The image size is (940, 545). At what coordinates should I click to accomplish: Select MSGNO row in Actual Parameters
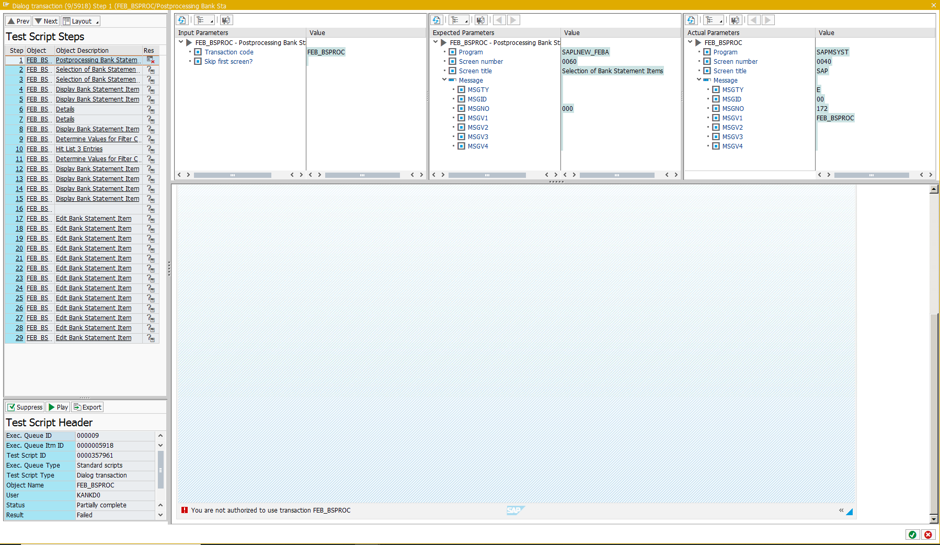[733, 109]
